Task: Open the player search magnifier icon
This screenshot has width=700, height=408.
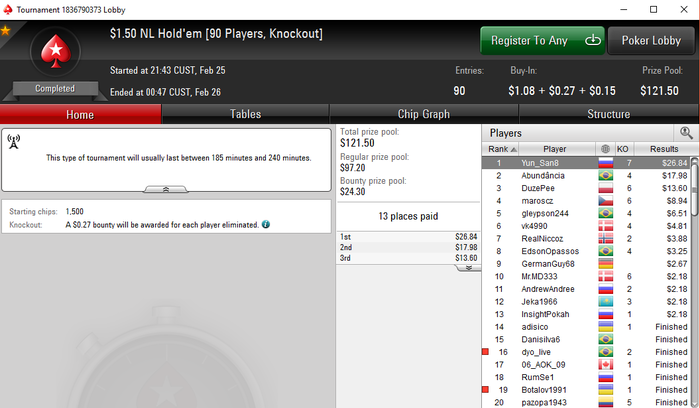Action: (686, 133)
